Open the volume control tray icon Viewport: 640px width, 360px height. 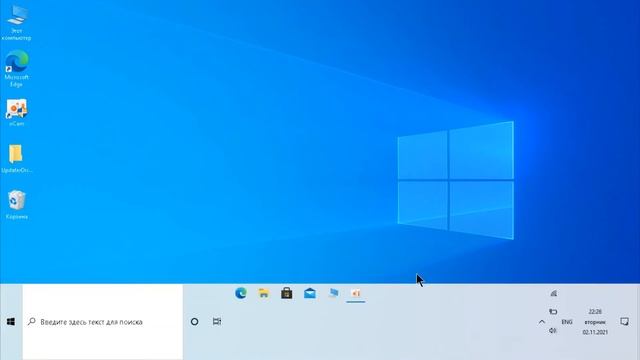553,330
